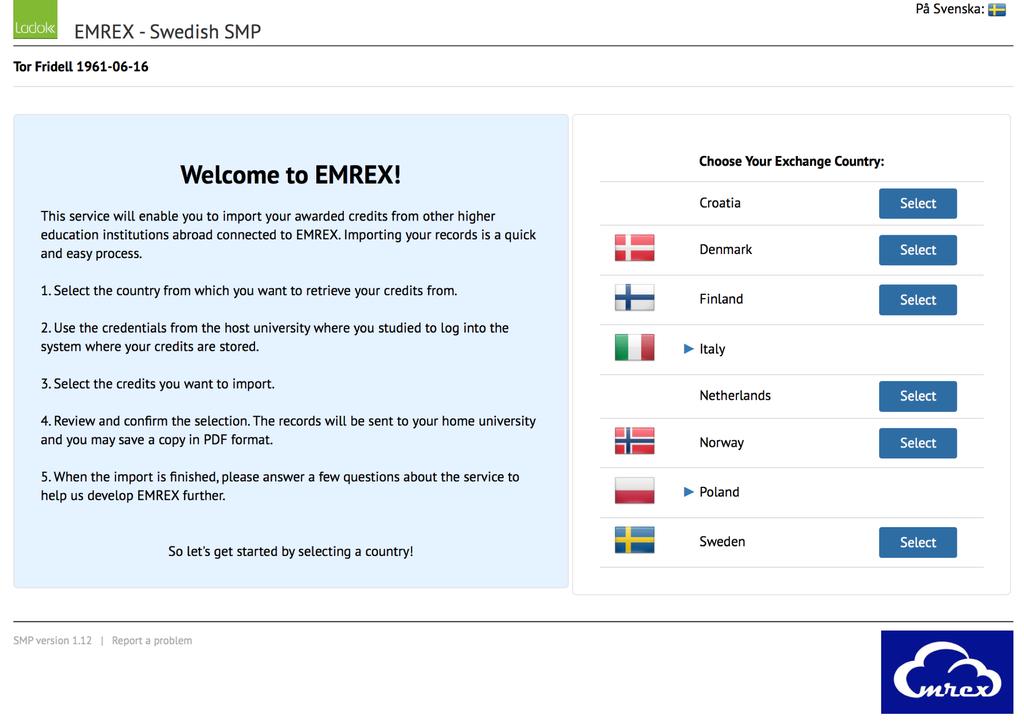Click the Poland flag icon
The width and height of the screenshot is (1024, 723).
point(634,490)
